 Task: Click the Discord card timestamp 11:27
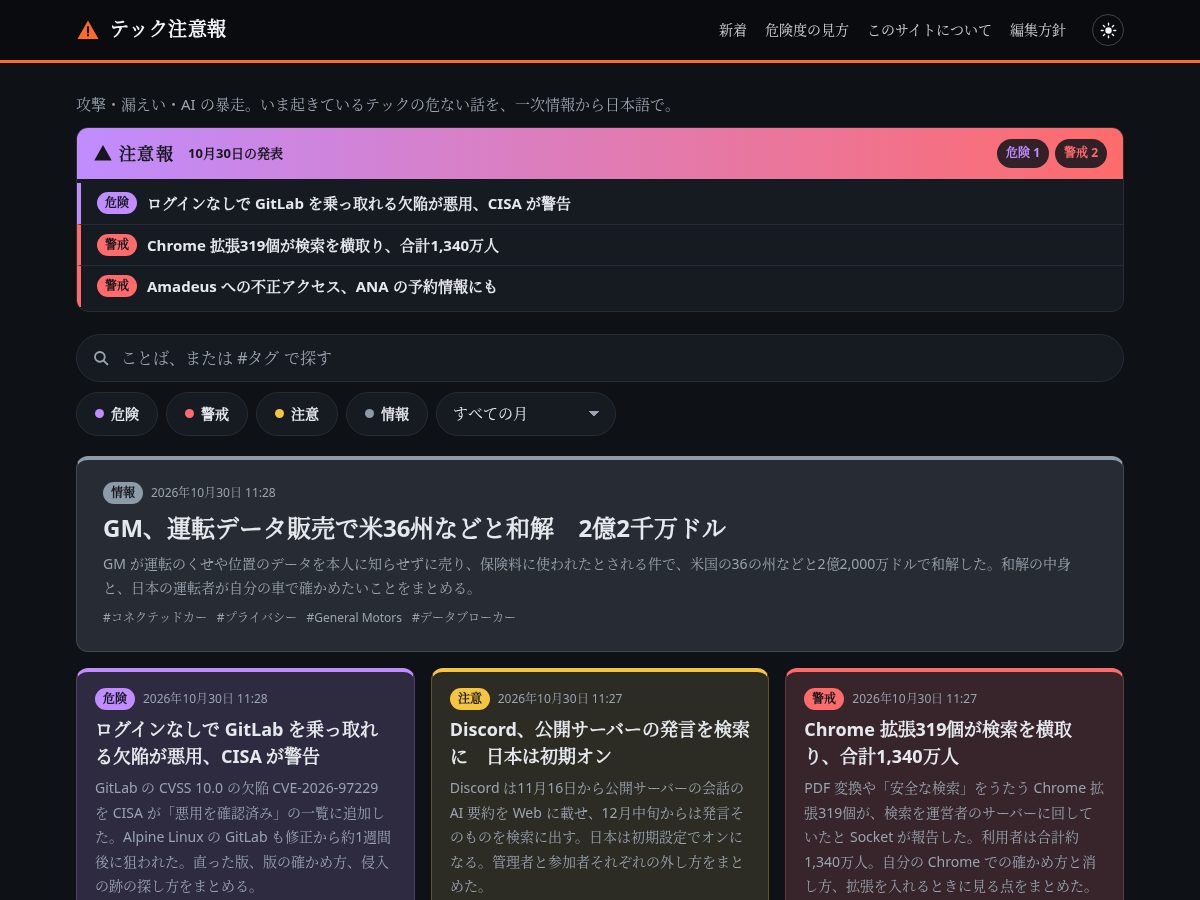(560, 698)
